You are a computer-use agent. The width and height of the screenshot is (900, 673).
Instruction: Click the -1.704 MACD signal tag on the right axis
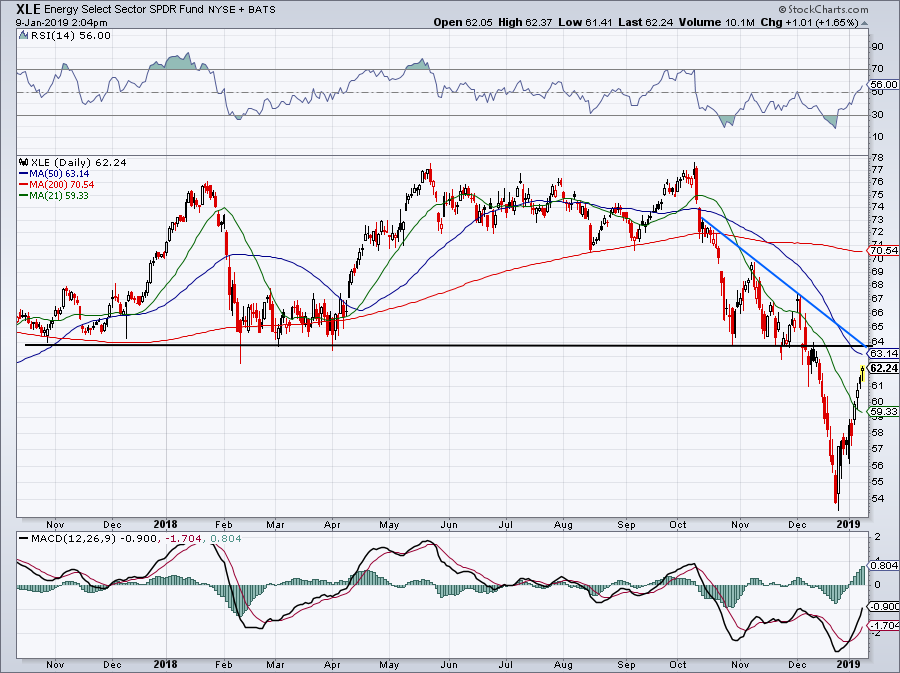coord(885,625)
